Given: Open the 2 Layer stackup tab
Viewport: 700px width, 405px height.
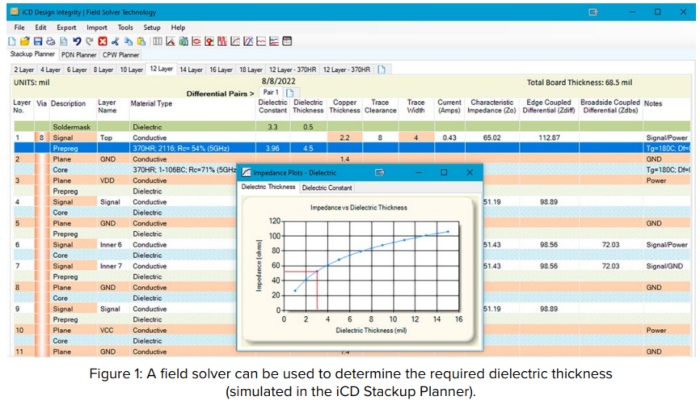Looking at the screenshot, I should (x=24, y=70).
